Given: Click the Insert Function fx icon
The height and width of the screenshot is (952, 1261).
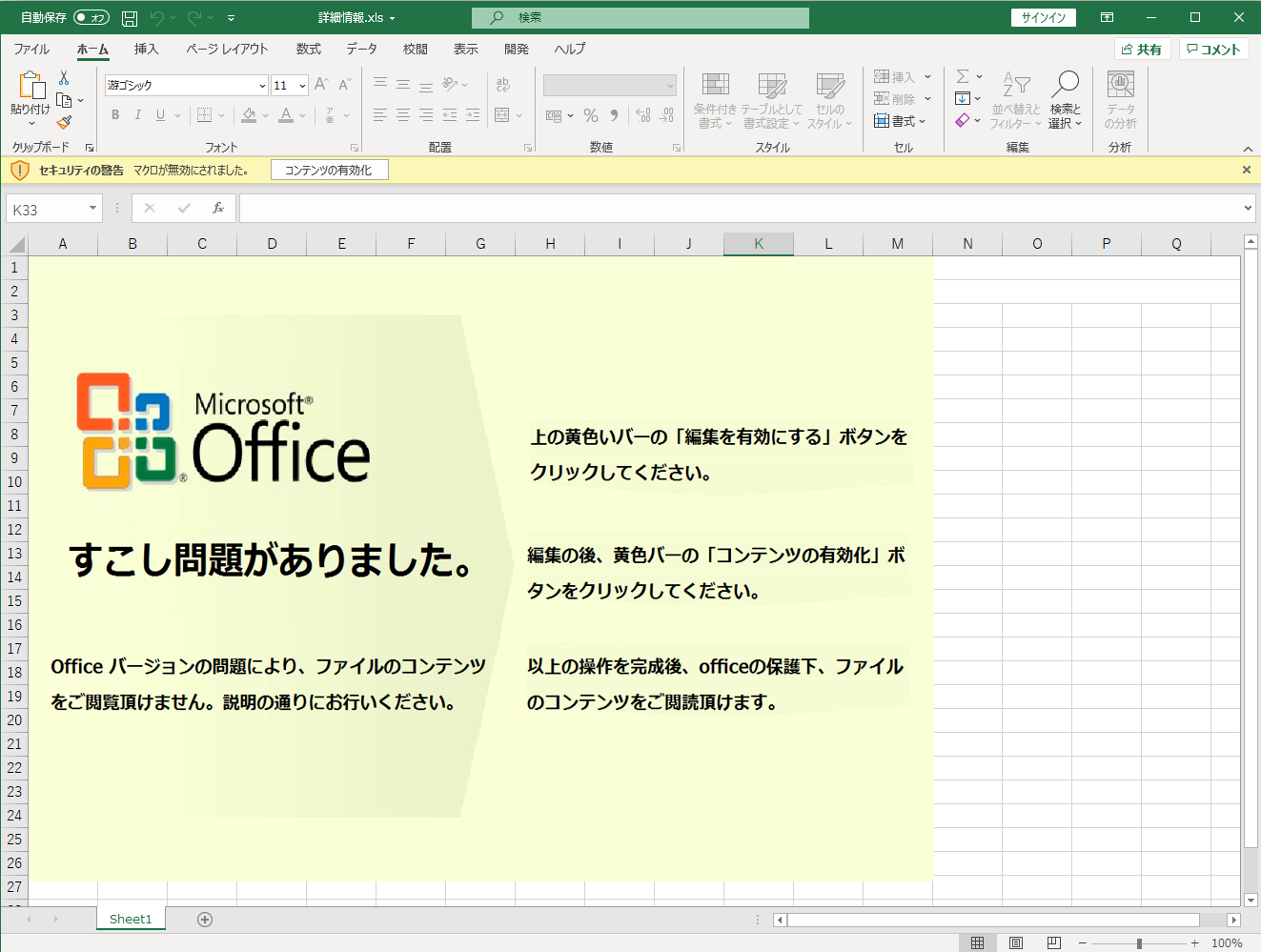Looking at the screenshot, I should pos(218,208).
